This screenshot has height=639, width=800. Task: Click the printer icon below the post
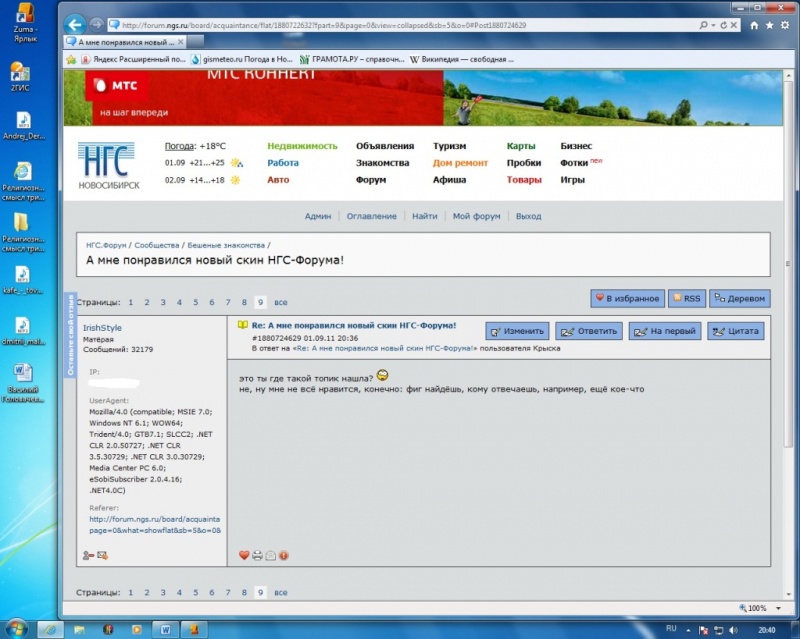(257, 555)
